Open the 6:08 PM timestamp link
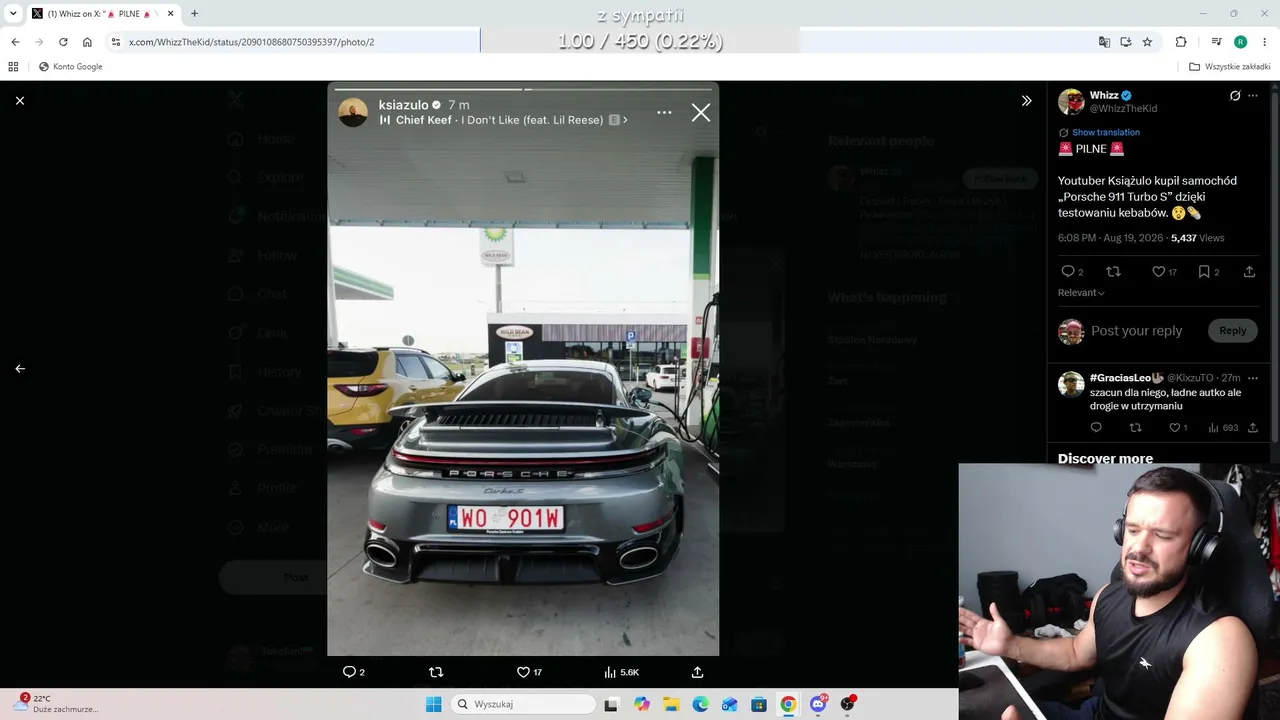The image size is (1280, 720). click(1111, 238)
